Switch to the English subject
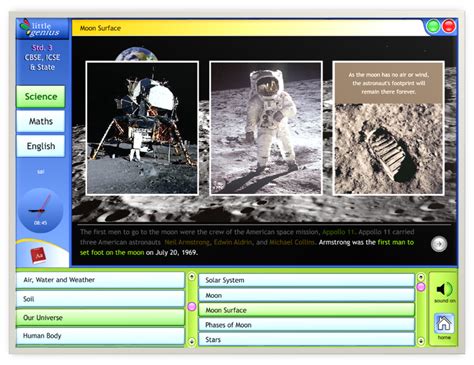Viewport: 474px width, 365px height. click(41, 146)
